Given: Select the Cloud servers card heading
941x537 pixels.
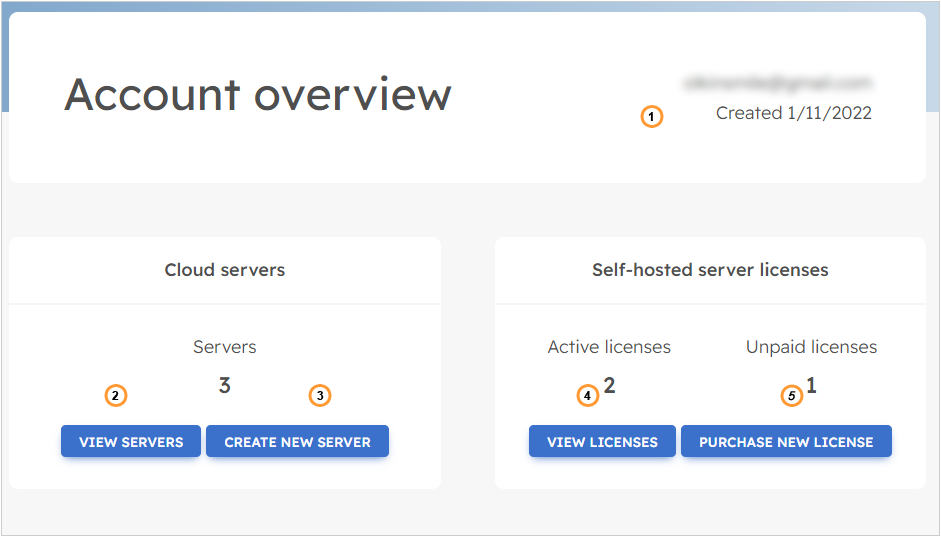Looking at the screenshot, I should click(x=225, y=270).
